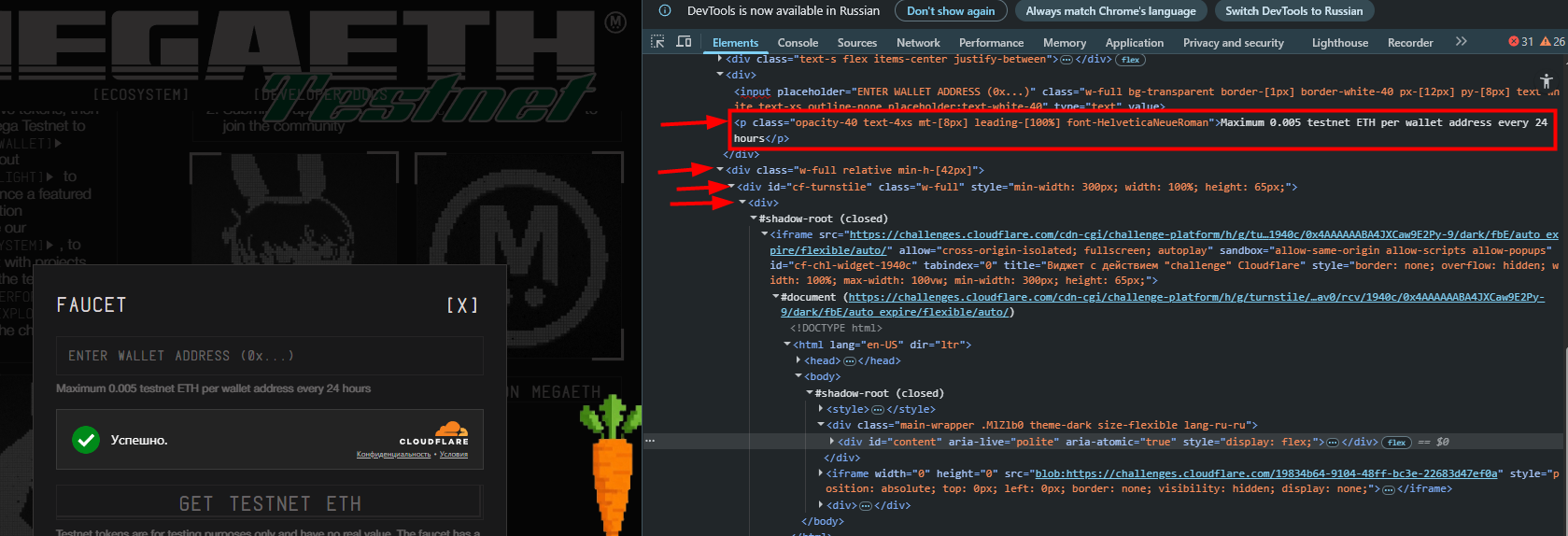
Task: Switch to the Elements tab
Action: [735, 43]
